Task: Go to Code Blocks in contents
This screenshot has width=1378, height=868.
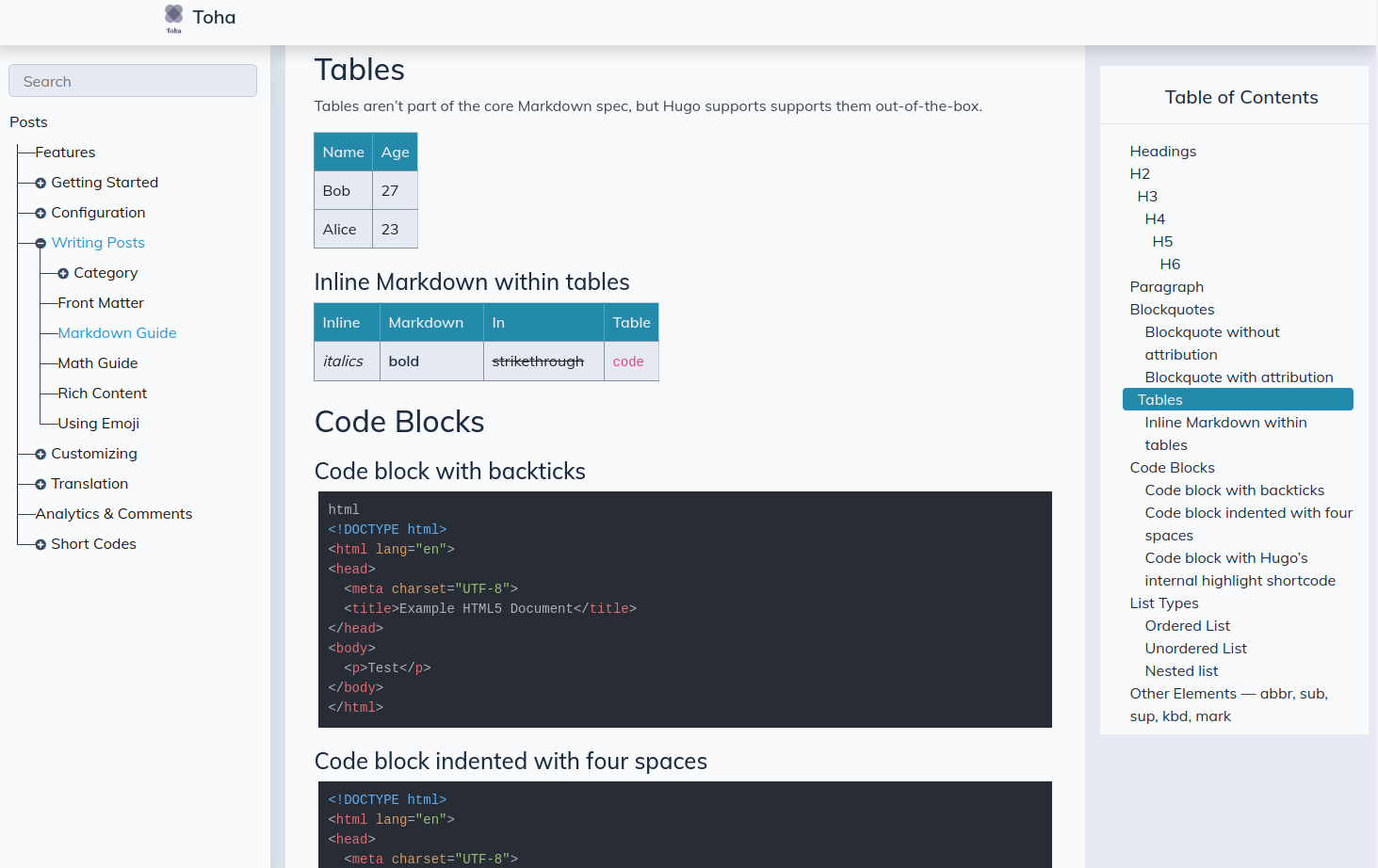Action: [x=1172, y=468]
